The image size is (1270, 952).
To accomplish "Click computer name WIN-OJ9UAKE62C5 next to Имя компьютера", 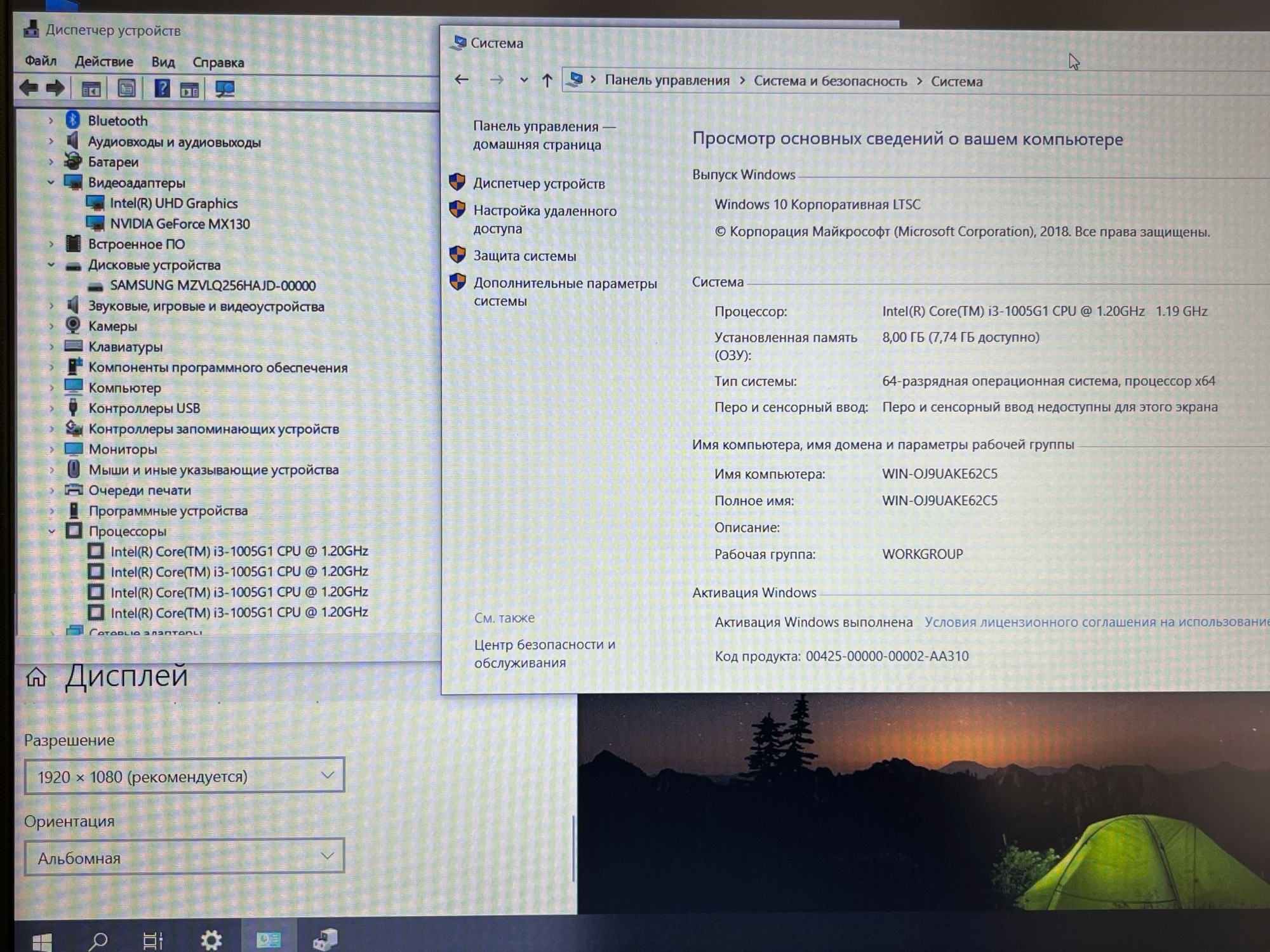I will (940, 473).
